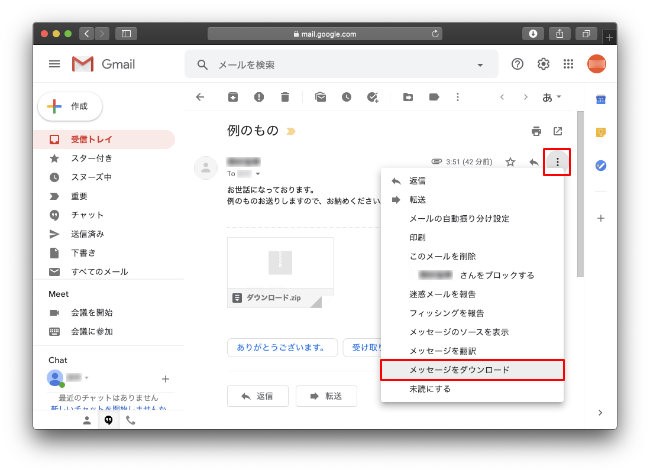Archive this email with the archive icon
The height and width of the screenshot is (473, 650).
coord(233,97)
